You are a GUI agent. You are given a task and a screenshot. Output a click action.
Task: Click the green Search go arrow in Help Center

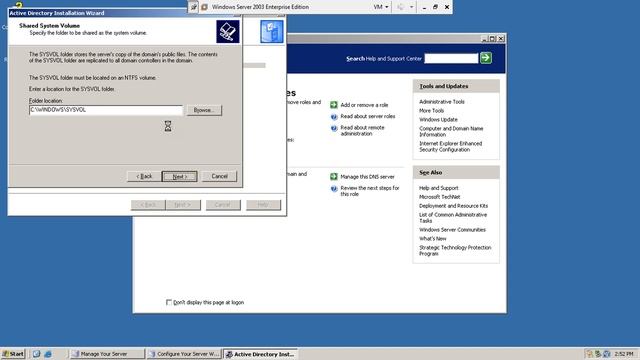pyautogui.click(x=486, y=58)
